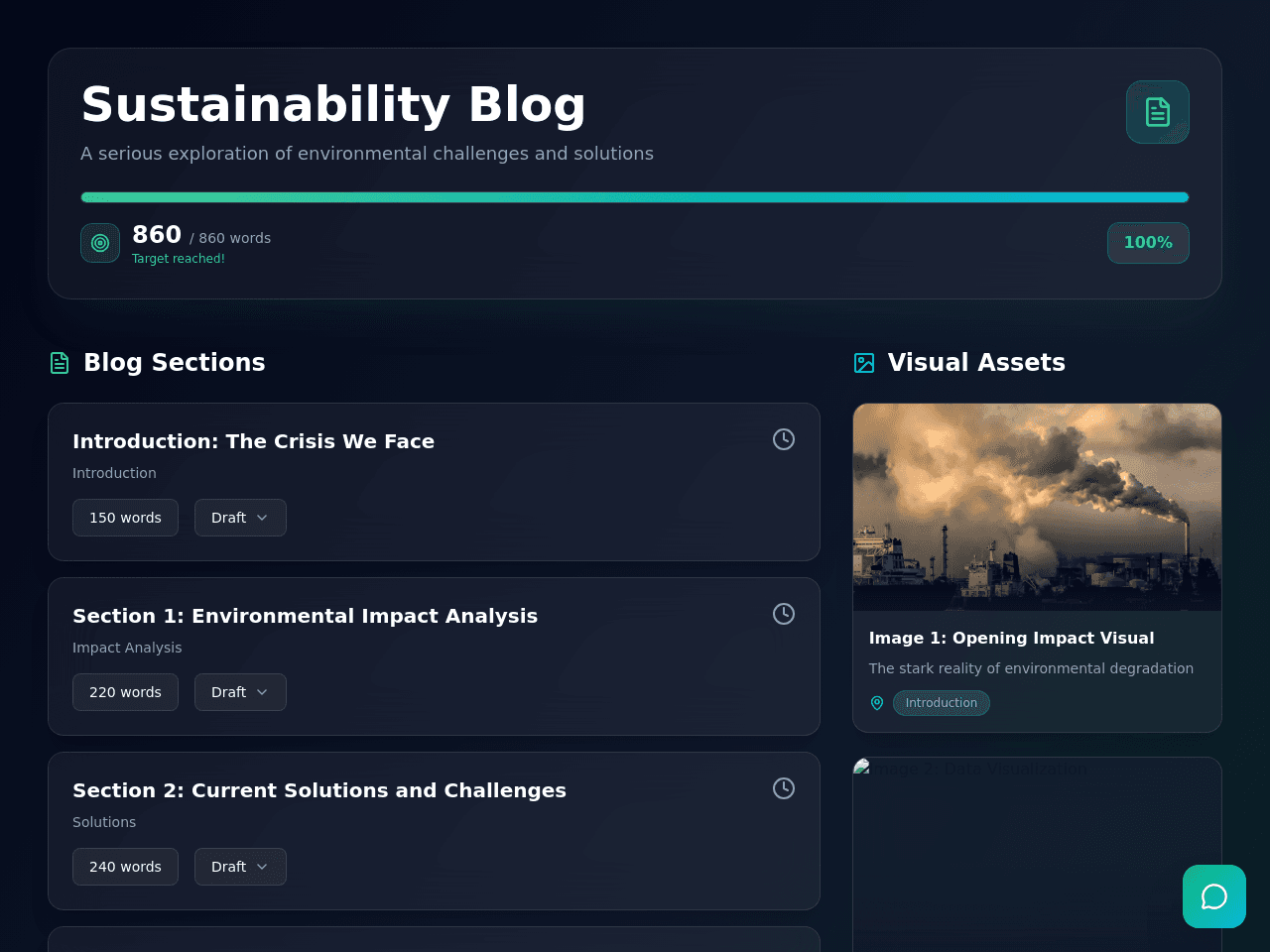Screen dimensions: 1270x952
Task: Click 'Section 2: Current Solutions and Challenges' heading
Action: (319, 790)
